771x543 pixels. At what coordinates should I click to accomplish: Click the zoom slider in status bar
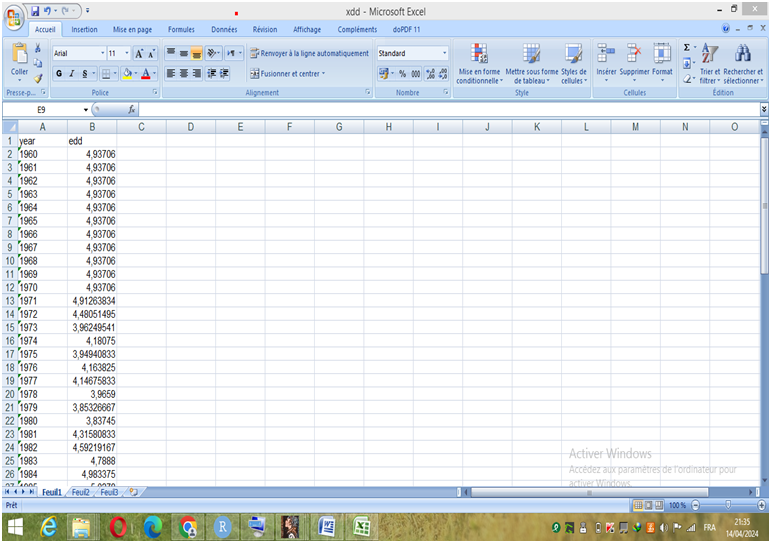point(727,506)
